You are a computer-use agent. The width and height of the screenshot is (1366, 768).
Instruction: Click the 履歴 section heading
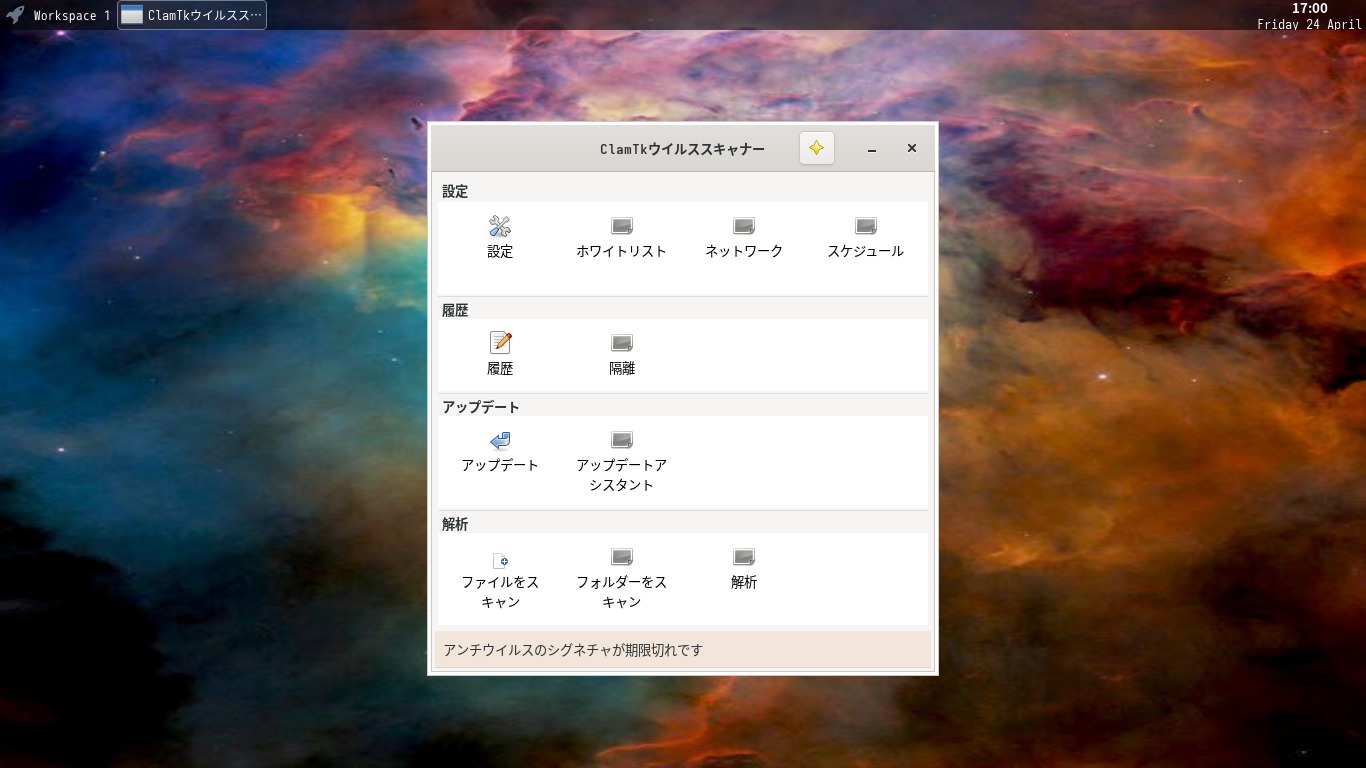455,310
